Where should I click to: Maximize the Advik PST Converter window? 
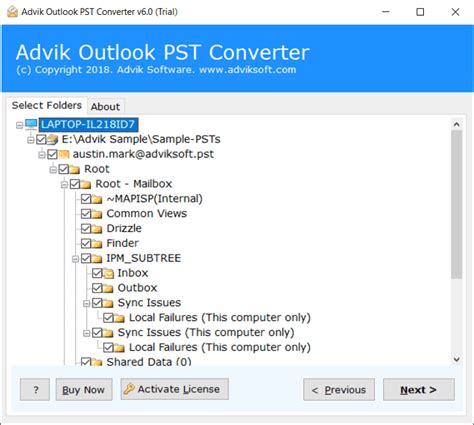click(x=420, y=12)
